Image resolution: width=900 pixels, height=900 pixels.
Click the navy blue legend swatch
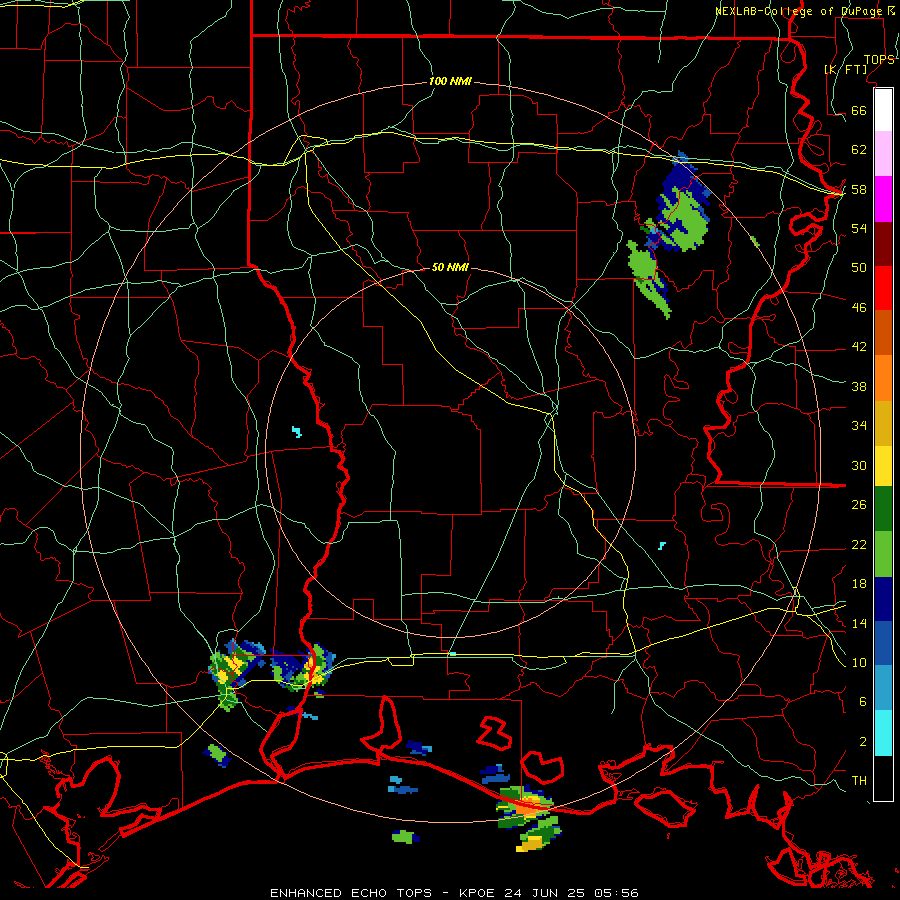tap(883, 599)
